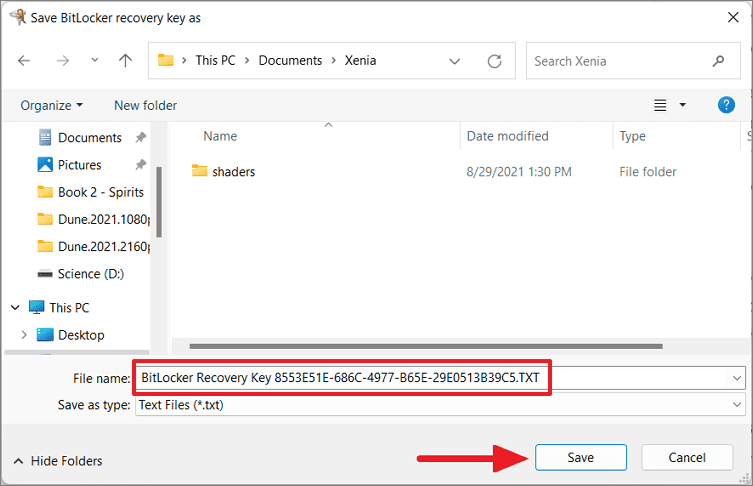Collapse the This PC tree node
This screenshot has height=486, width=753.
pyautogui.click(x=15, y=307)
